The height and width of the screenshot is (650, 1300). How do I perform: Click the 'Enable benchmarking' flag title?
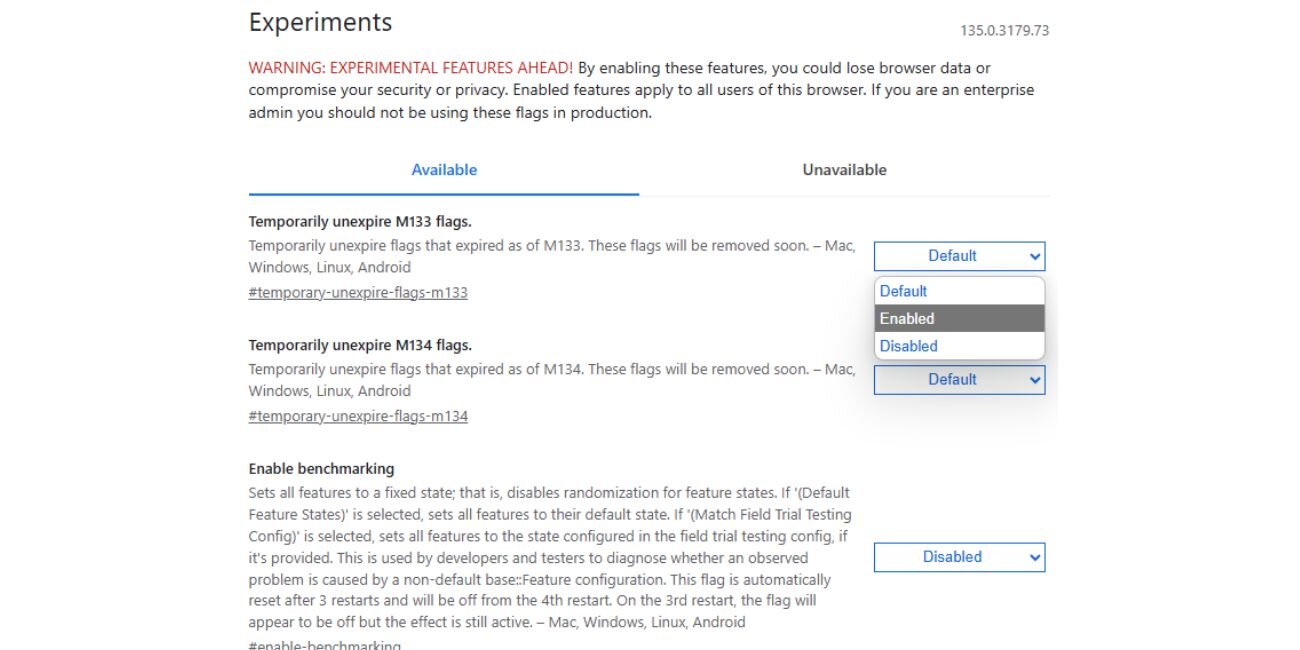[x=320, y=468]
